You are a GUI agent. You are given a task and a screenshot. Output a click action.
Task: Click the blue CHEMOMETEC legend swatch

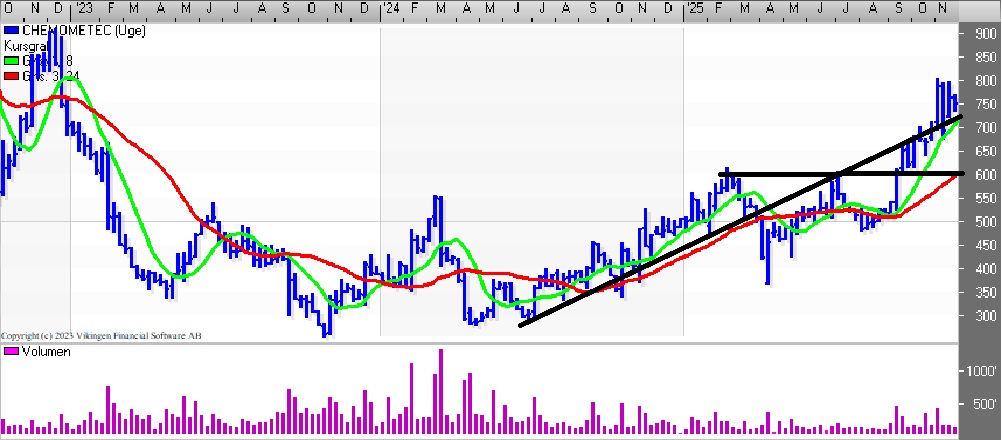click(11, 32)
